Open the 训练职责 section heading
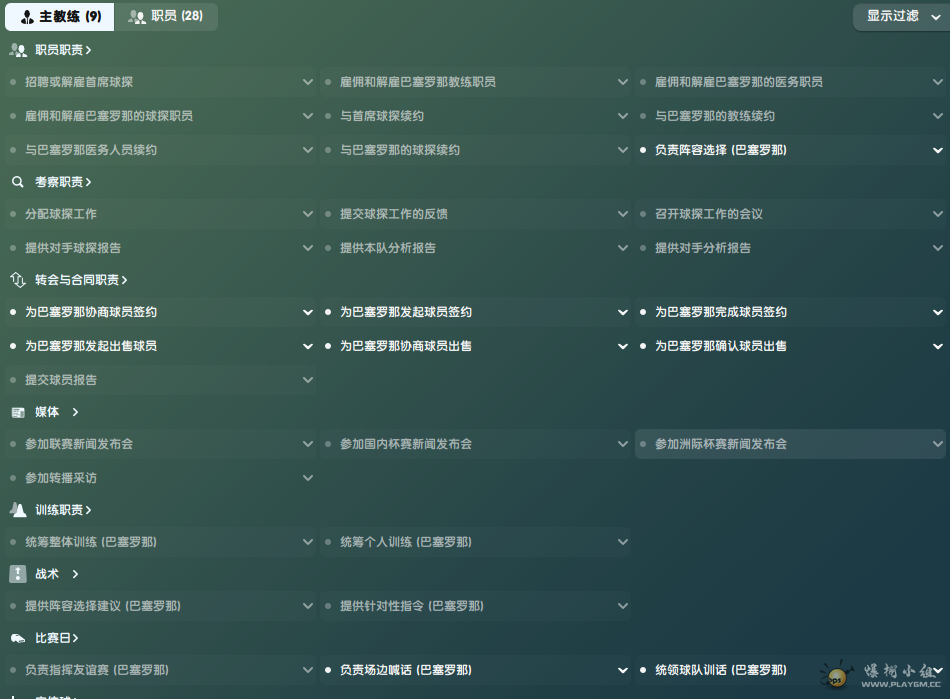This screenshot has height=699, width=950. point(63,510)
